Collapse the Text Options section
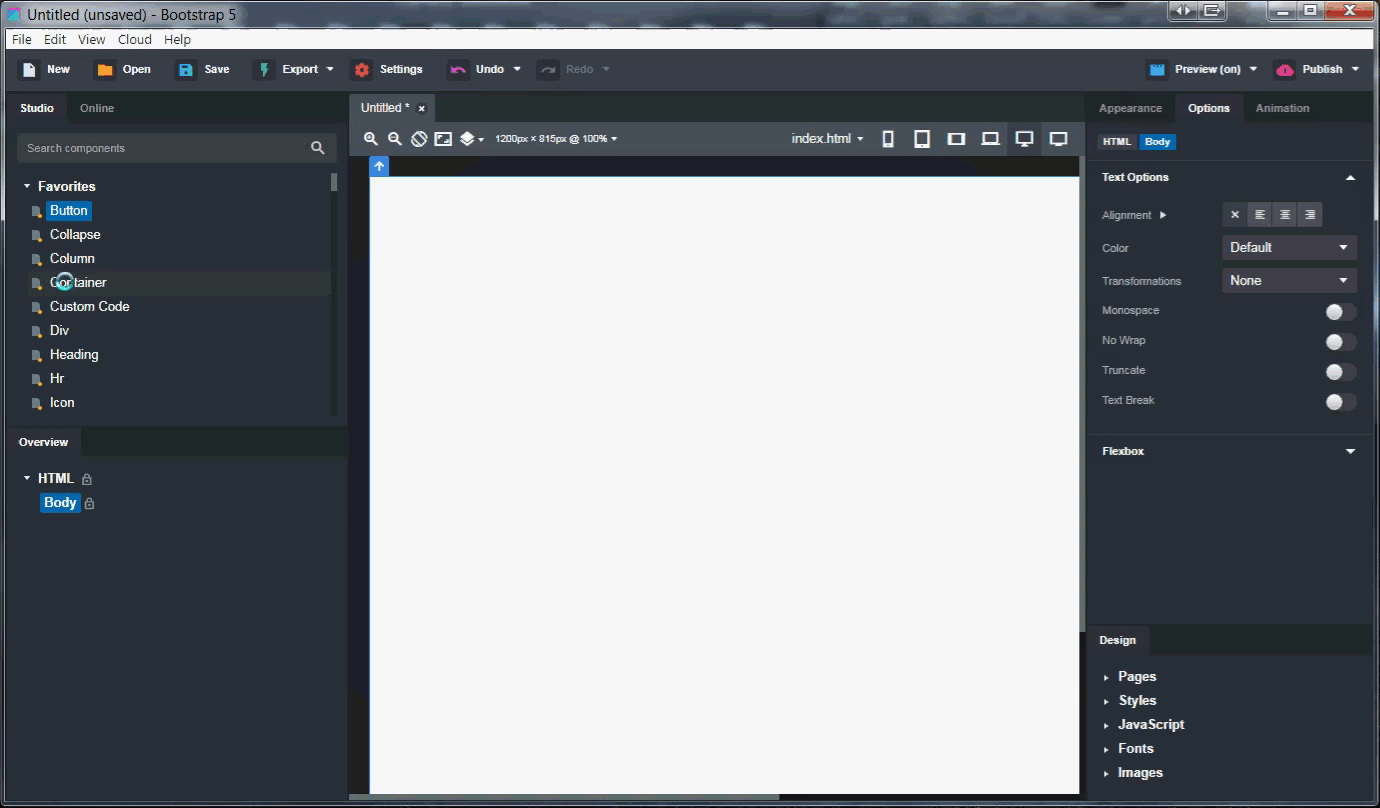The image size is (1380, 808). click(x=1350, y=178)
